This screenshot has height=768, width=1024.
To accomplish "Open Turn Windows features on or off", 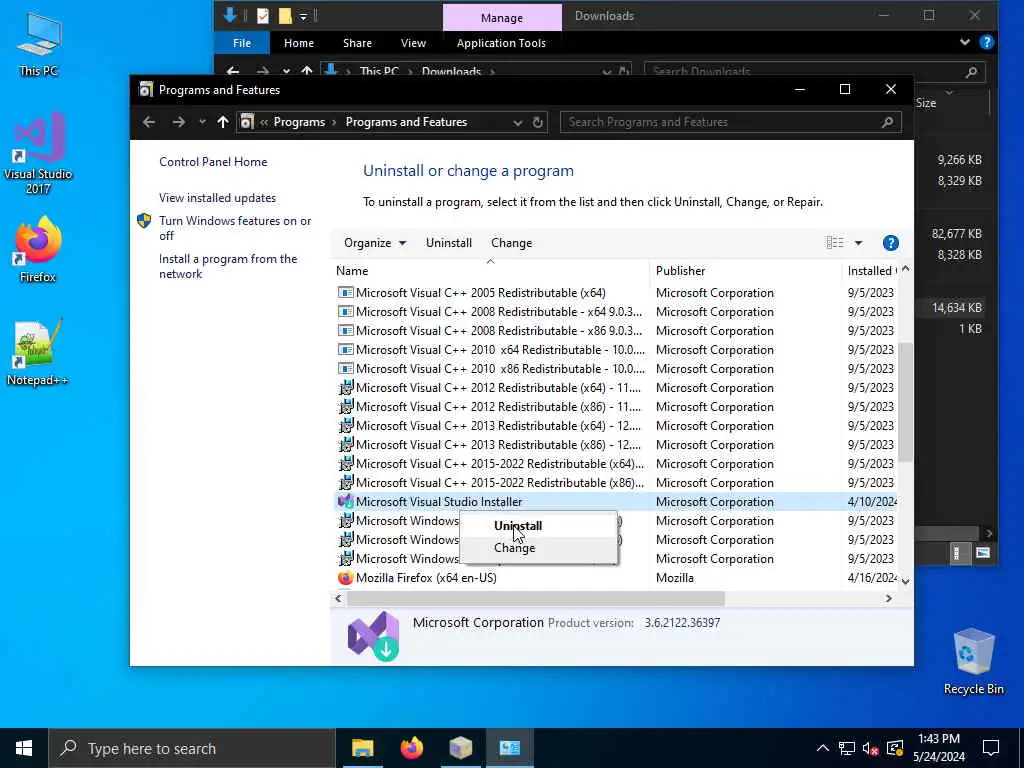I will point(235,228).
